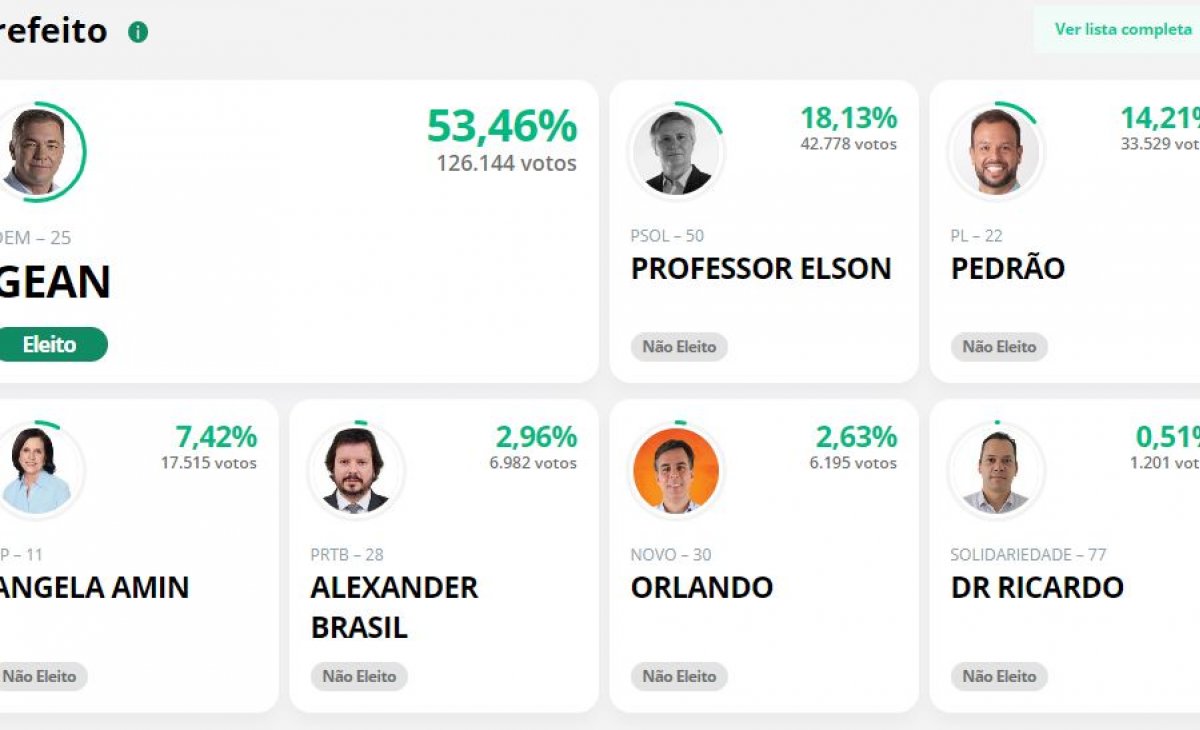
Task: Click Gean's candidate photo
Action: (x=37, y=151)
